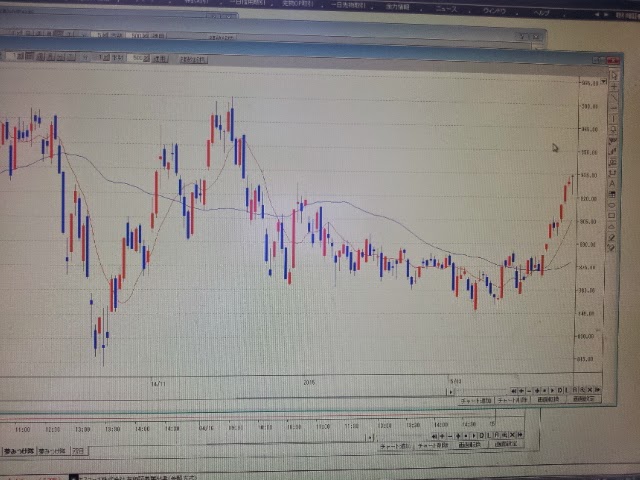This screenshot has width=640, height=480.
Task: Select the text 'A' annotation tool
Action: tap(612, 184)
